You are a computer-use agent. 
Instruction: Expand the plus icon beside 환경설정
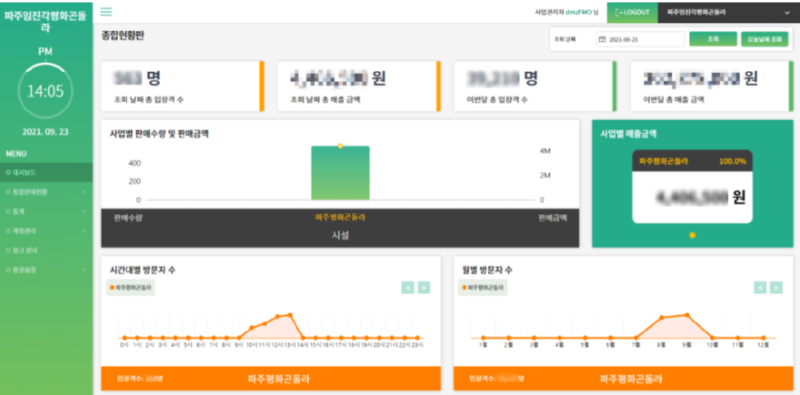click(x=84, y=269)
